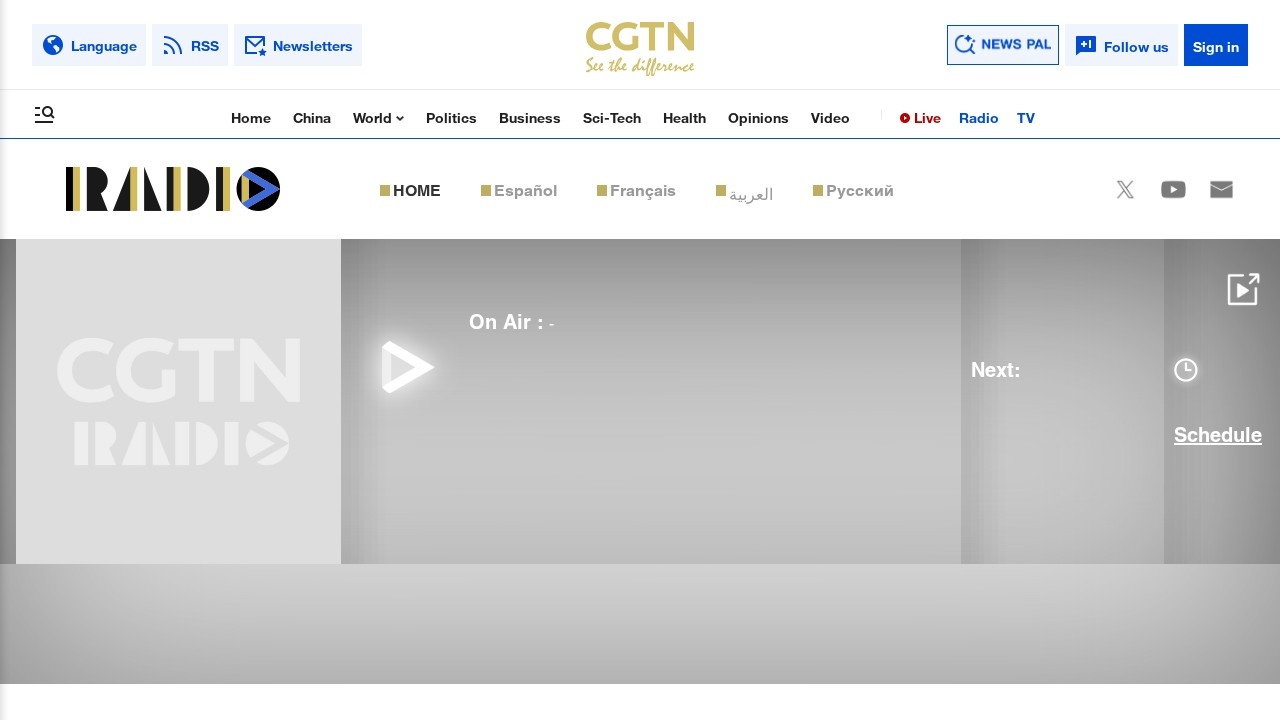
Task: Open the Business section
Action: [x=530, y=118]
